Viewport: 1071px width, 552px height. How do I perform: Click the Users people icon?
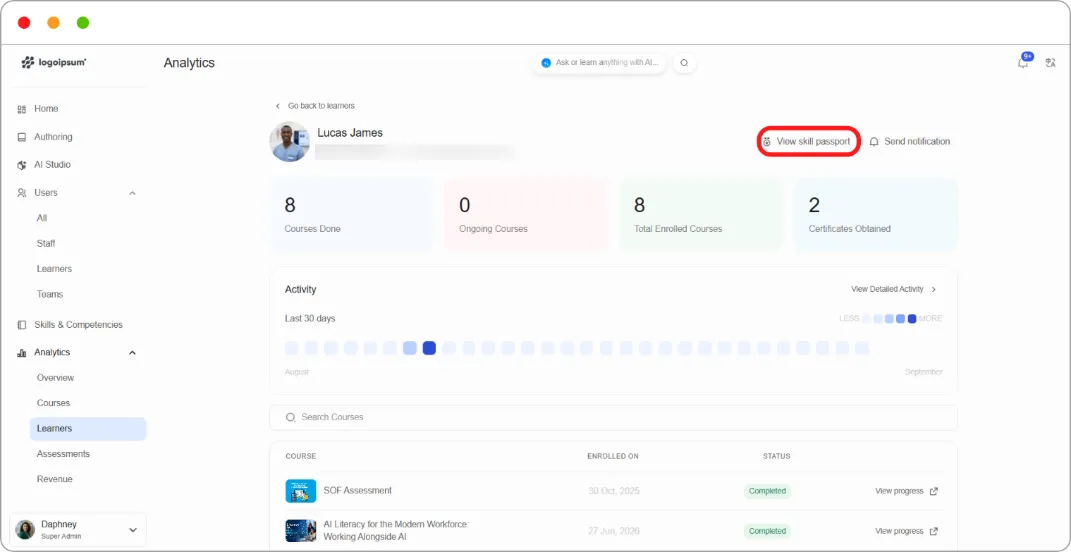point(22,193)
